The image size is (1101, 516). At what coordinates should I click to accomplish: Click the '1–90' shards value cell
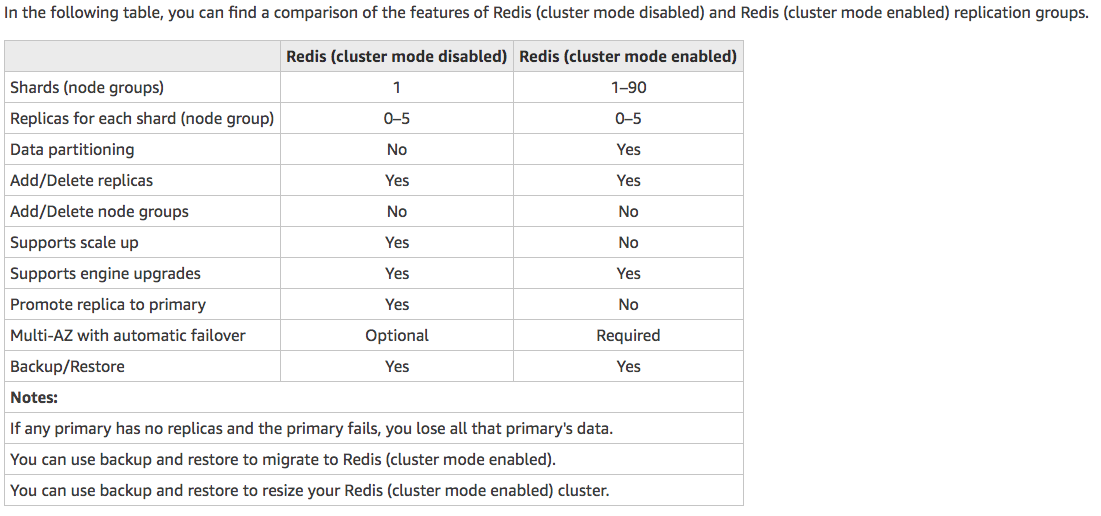[628, 88]
